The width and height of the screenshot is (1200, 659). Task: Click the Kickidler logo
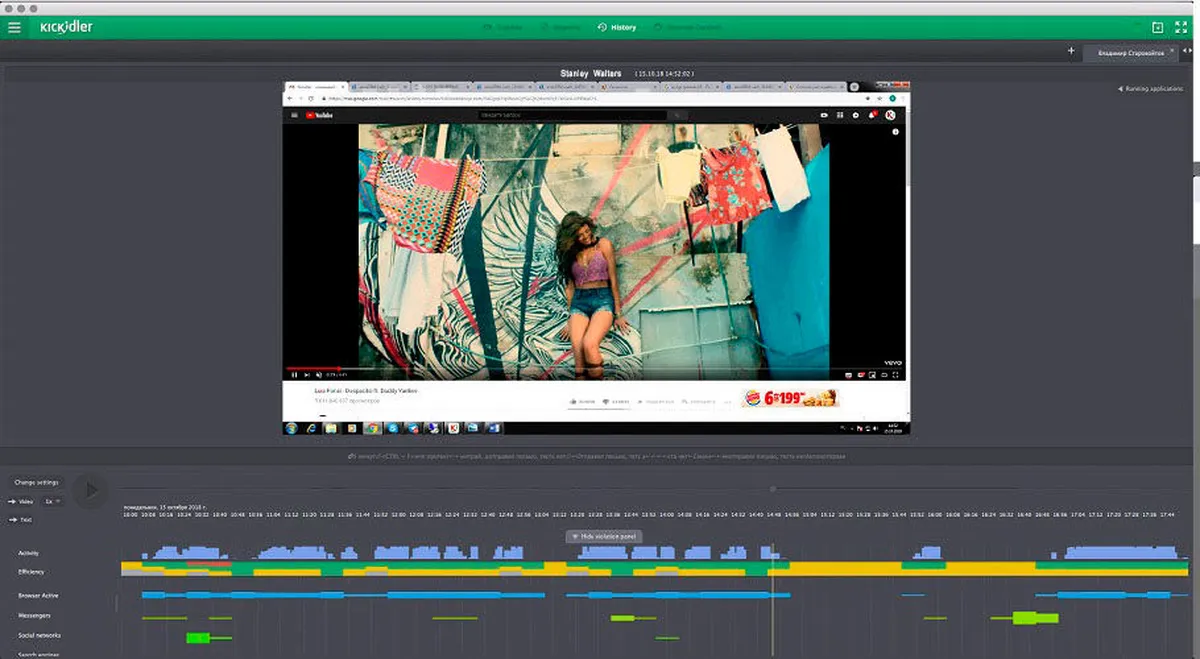tap(66, 27)
